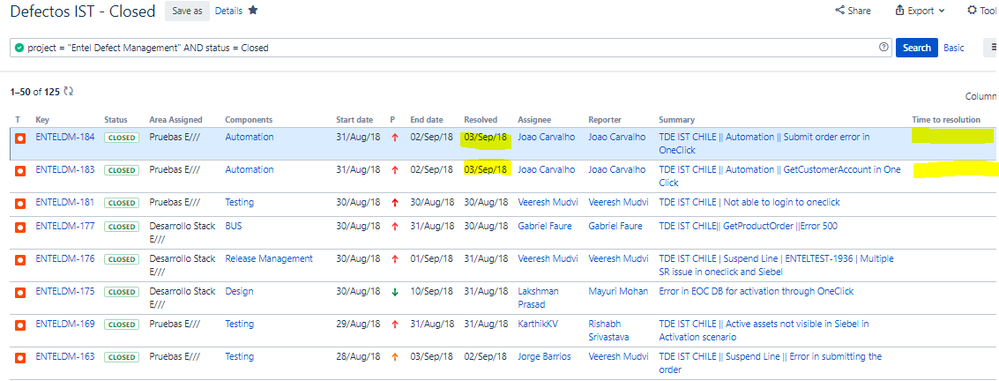Click the bug type icon for ENTELDM-163
Image resolution: width=999 pixels, height=381 pixels.
[x=20, y=357]
